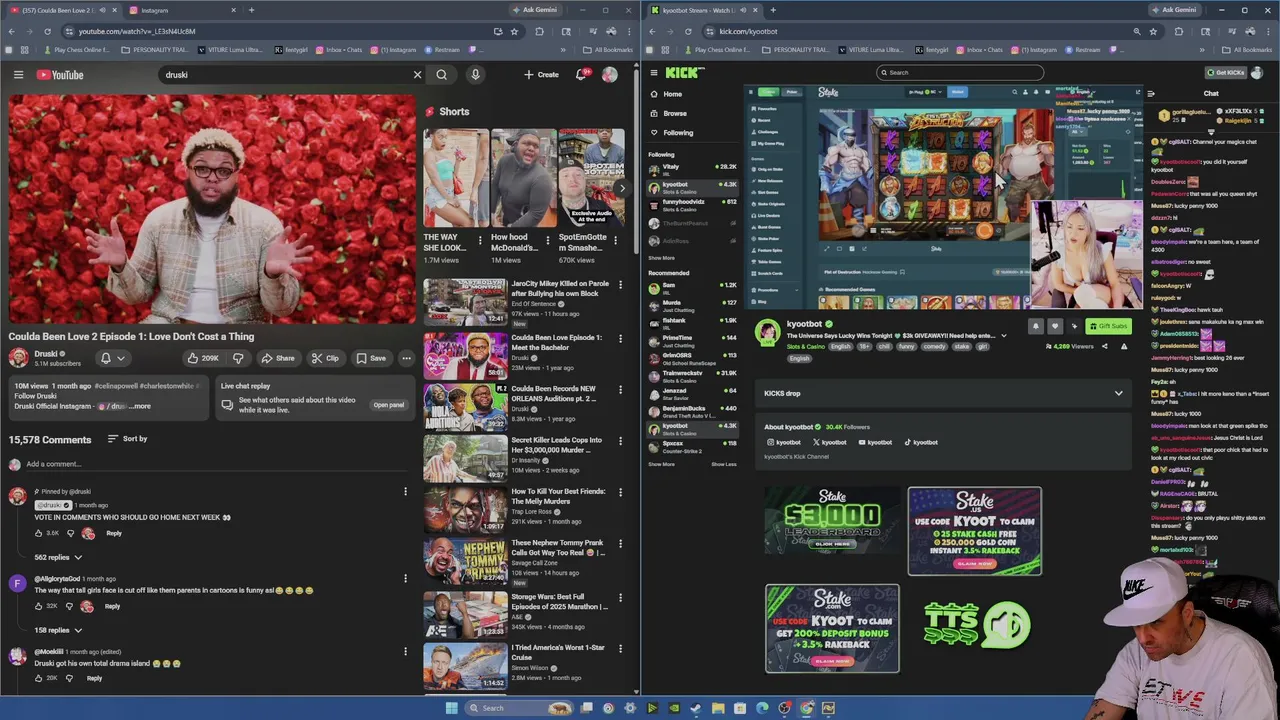Go to Kick Home in sidebar
1280x720 pixels.
tap(666, 94)
